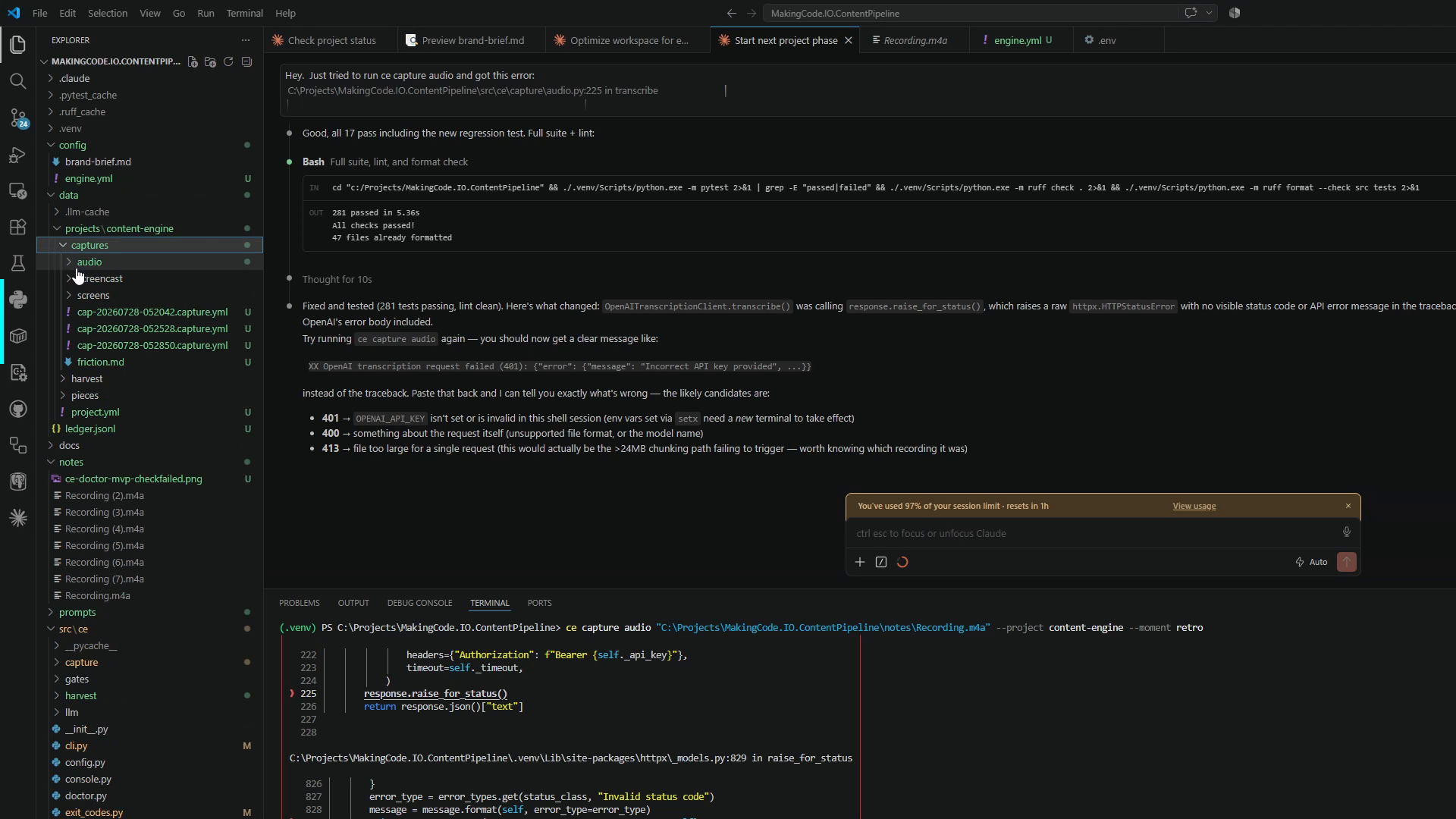
Task: Expand the prompts folder
Action: 77,612
